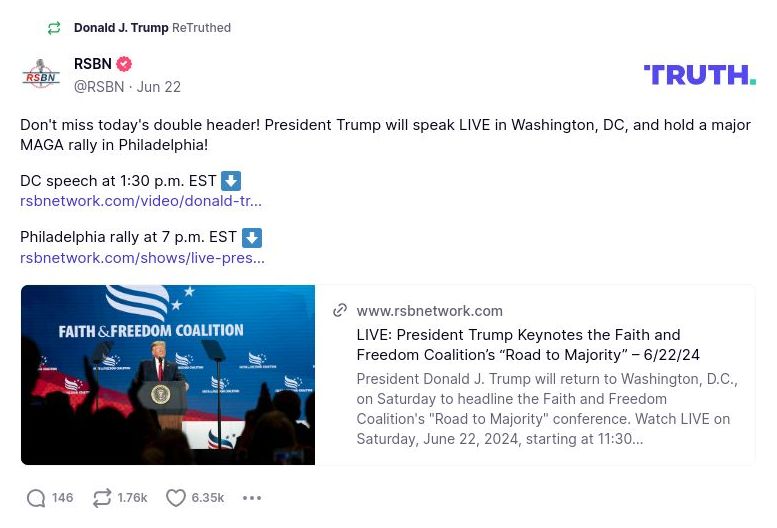Screen dimensions: 777x528
Task: ReTruth the post using the repost icon
Action: click(102, 498)
